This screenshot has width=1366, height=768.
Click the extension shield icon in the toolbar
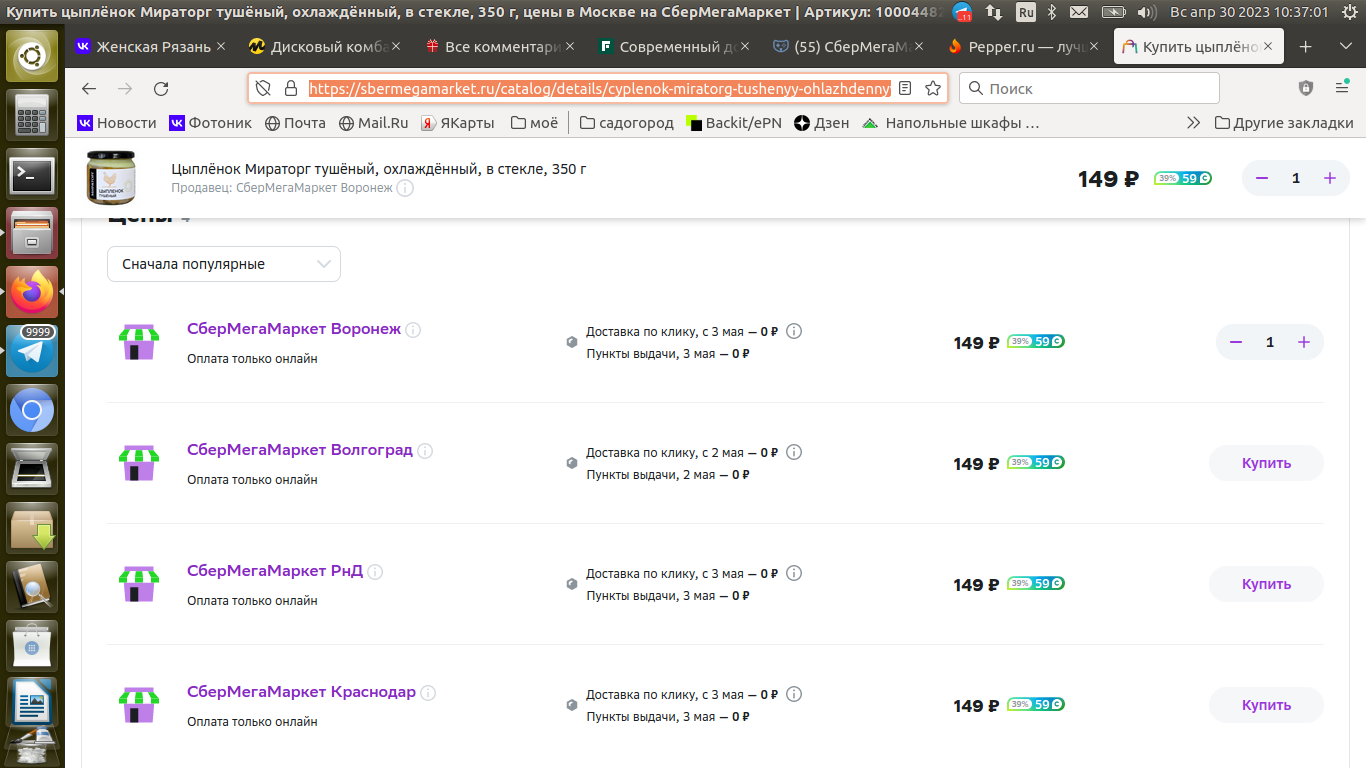[1306, 88]
